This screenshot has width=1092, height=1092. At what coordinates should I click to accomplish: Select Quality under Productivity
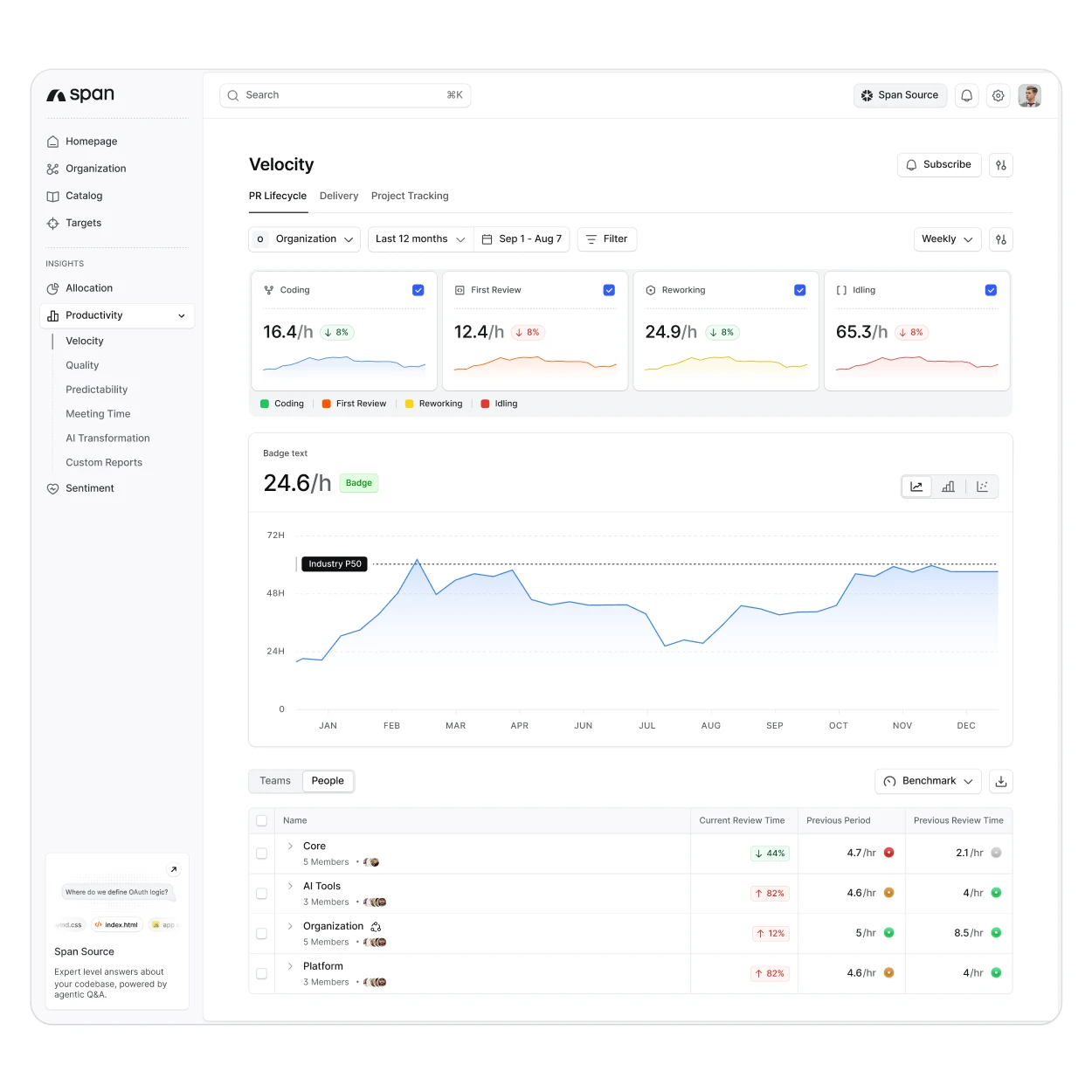pos(82,365)
